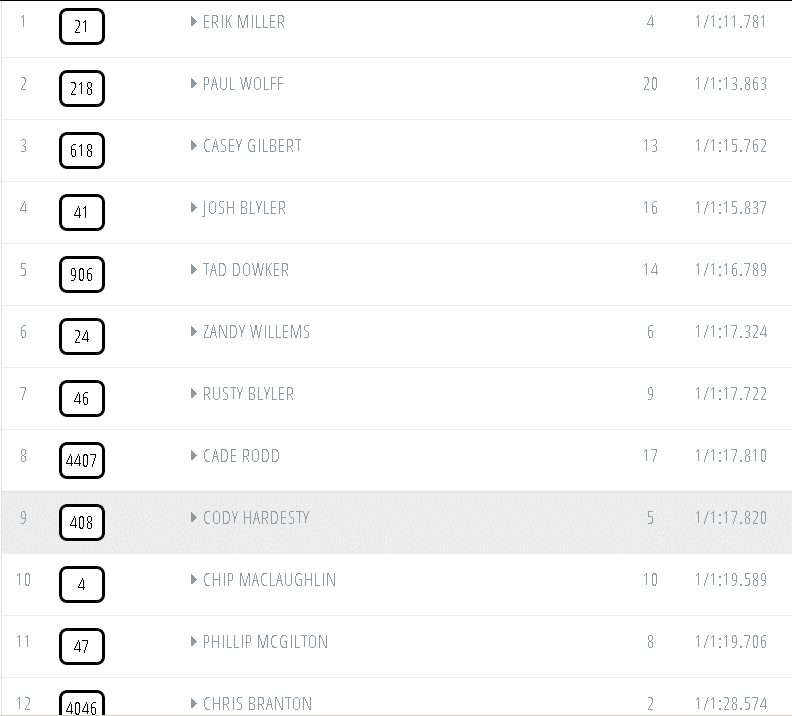Viewport: 792px width, 716px height.
Task: Select the 618 number badge
Action: click(82, 151)
